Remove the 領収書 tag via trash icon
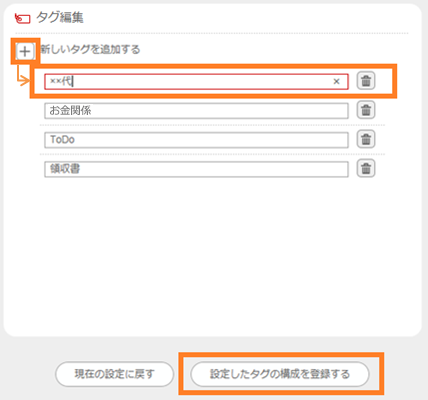Viewport: 428px width, 400px height. pyautogui.click(x=366, y=169)
